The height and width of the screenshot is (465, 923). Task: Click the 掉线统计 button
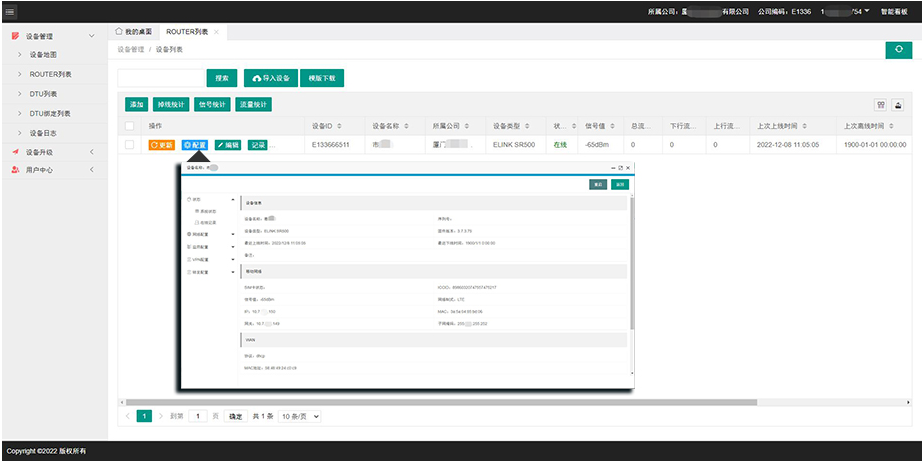[172, 104]
